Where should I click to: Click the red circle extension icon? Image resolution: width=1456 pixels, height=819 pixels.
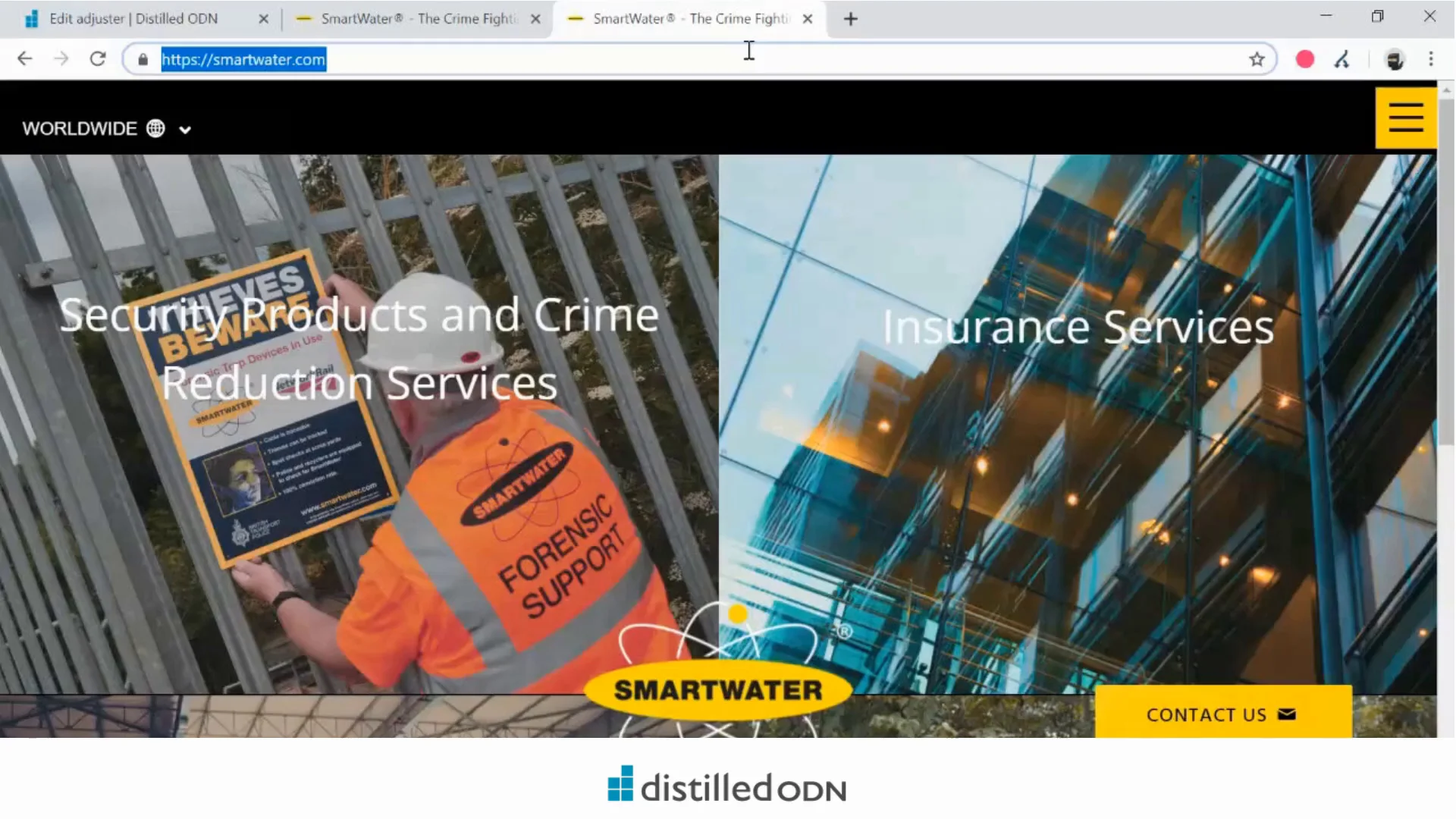click(1304, 59)
